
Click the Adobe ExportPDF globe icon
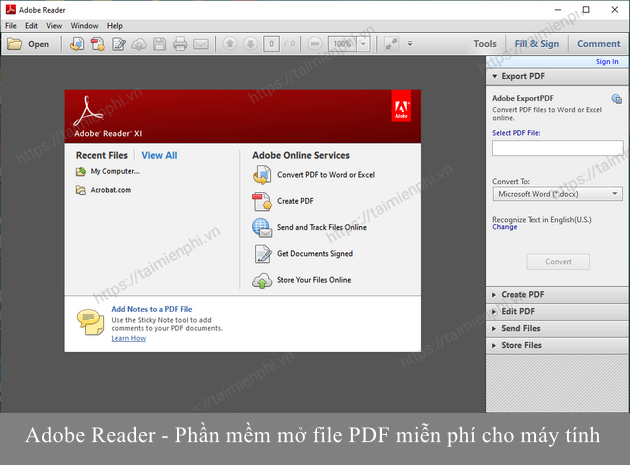pyautogui.click(x=616, y=98)
